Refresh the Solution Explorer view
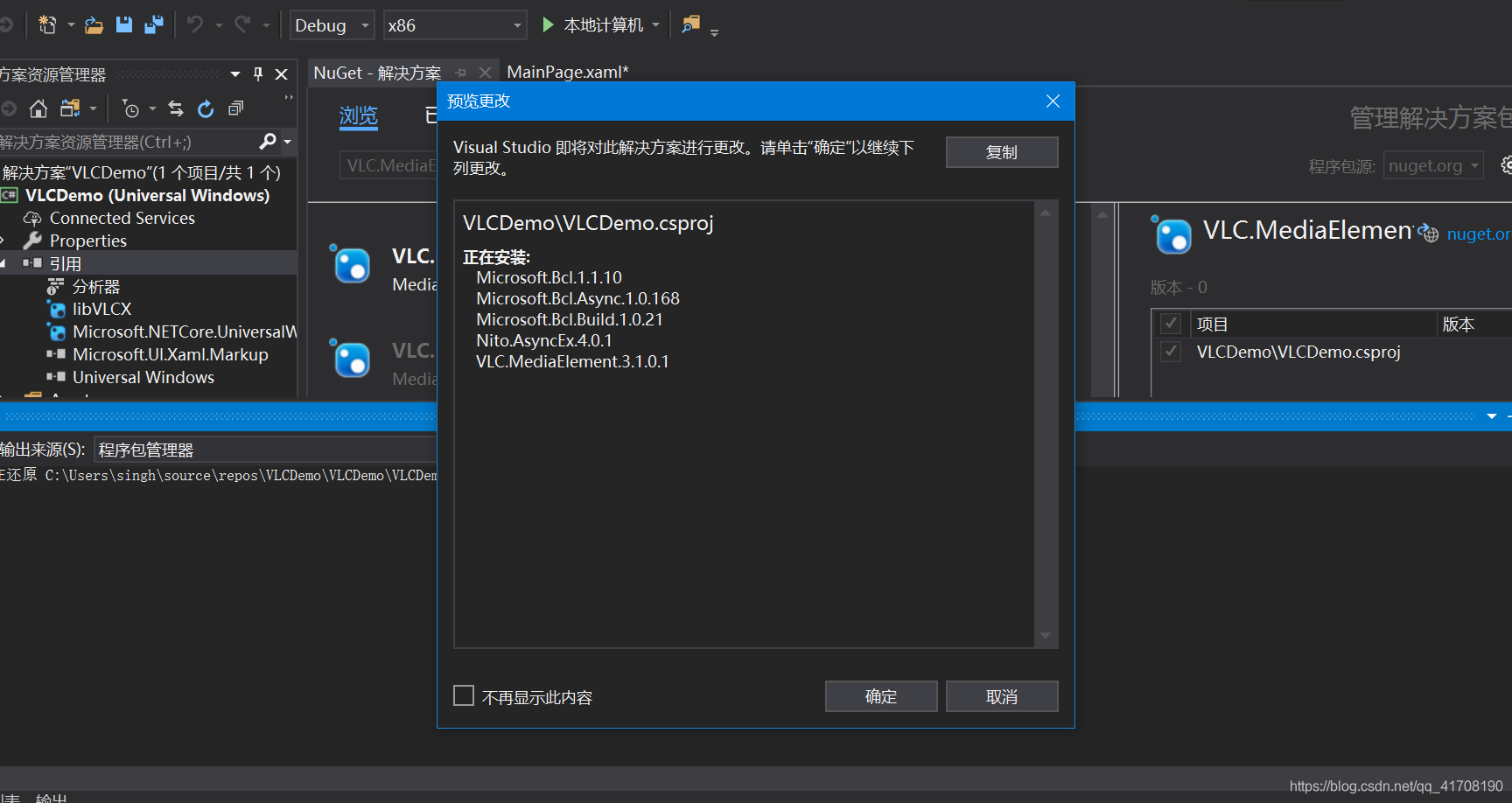 tap(206, 108)
